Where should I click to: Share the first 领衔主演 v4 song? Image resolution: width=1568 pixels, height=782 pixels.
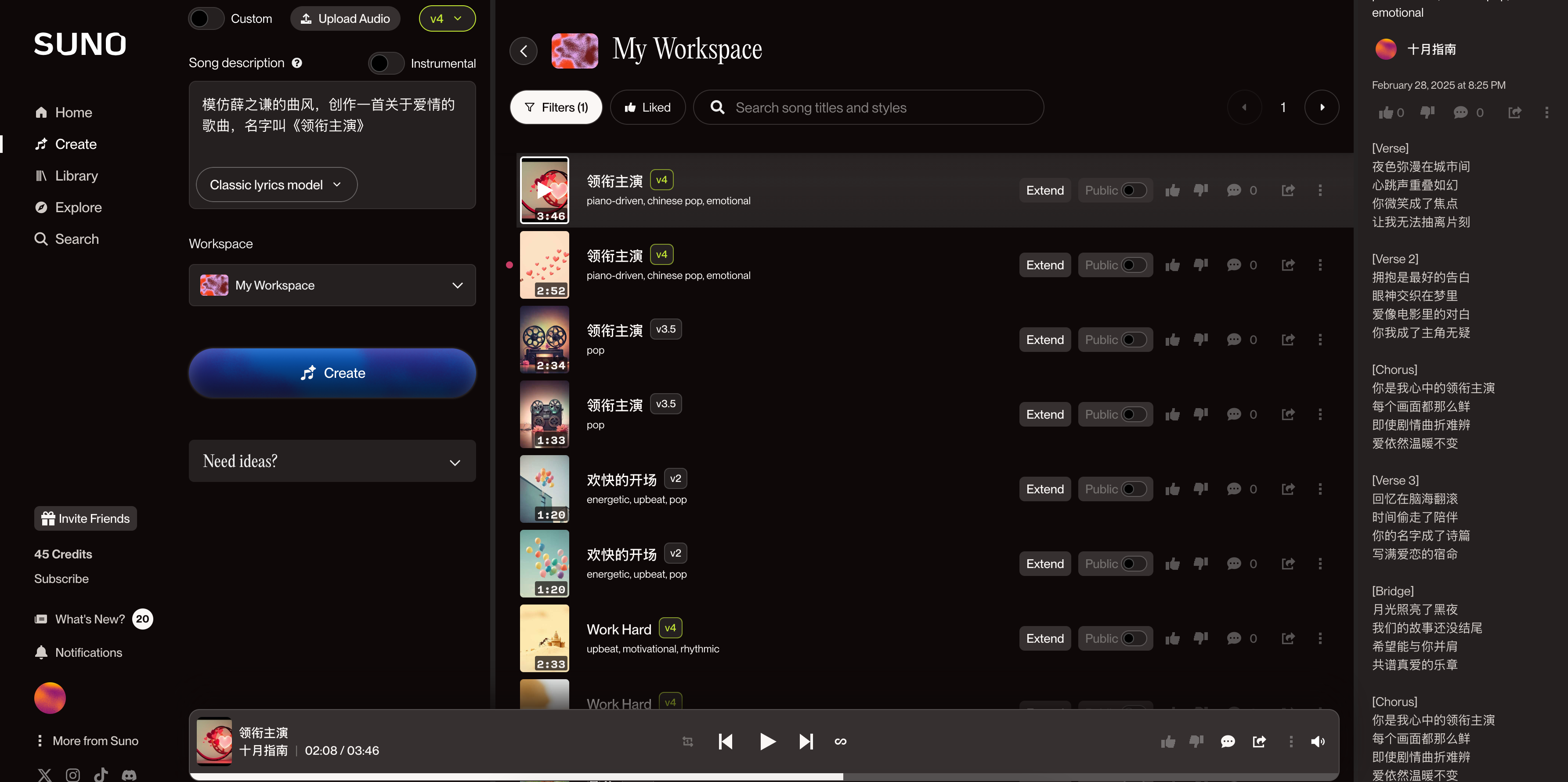(x=1288, y=190)
